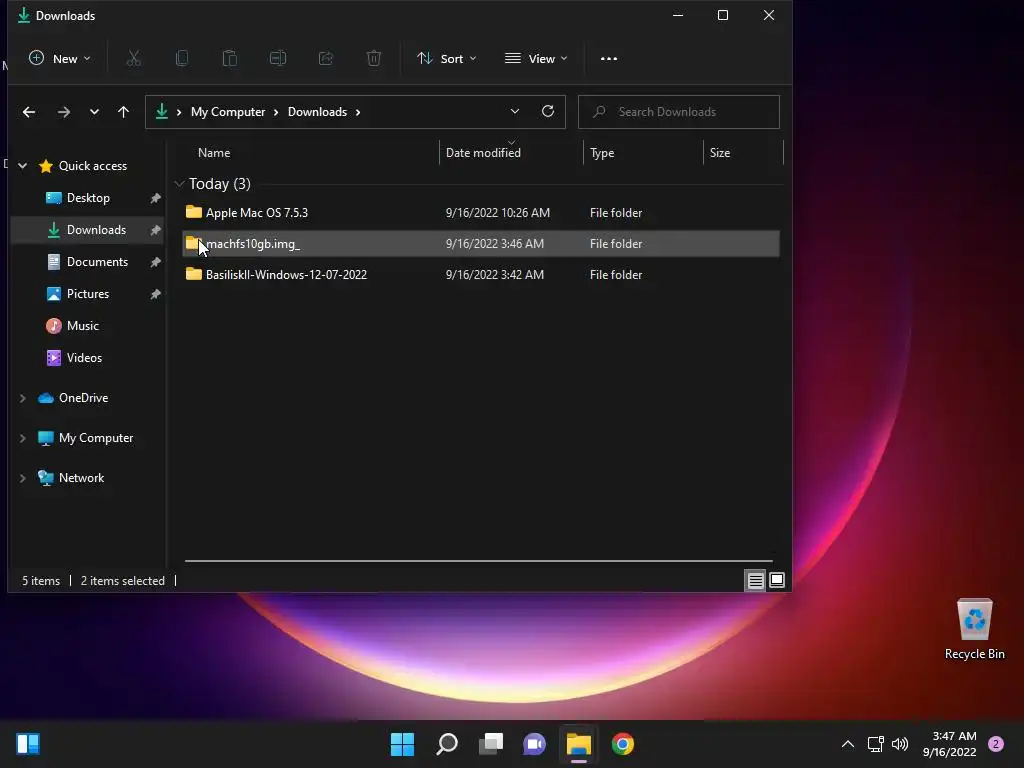
Task: Select BasiliskII-Windows-12-07-2022 folder name
Action: click(x=286, y=275)
